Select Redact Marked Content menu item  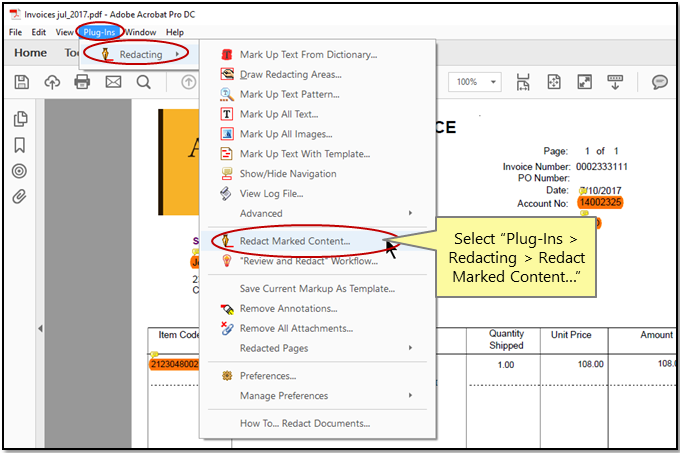[x=295, y=241]
